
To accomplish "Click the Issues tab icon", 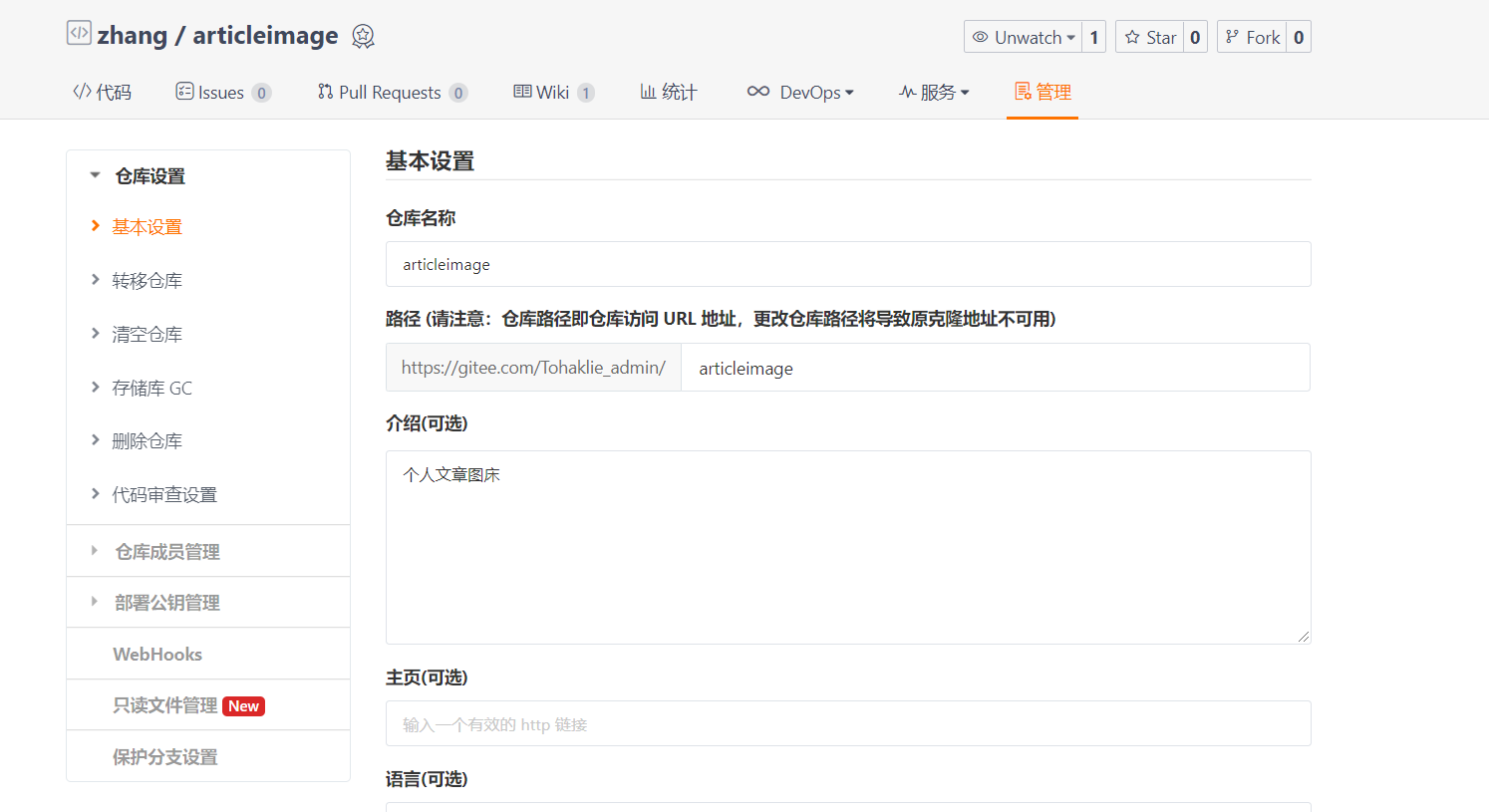I will coord(184,91).
